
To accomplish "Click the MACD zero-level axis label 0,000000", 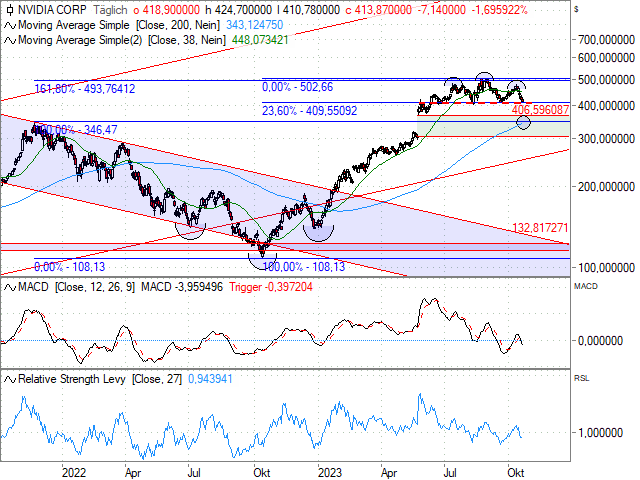I will [600, 341].
